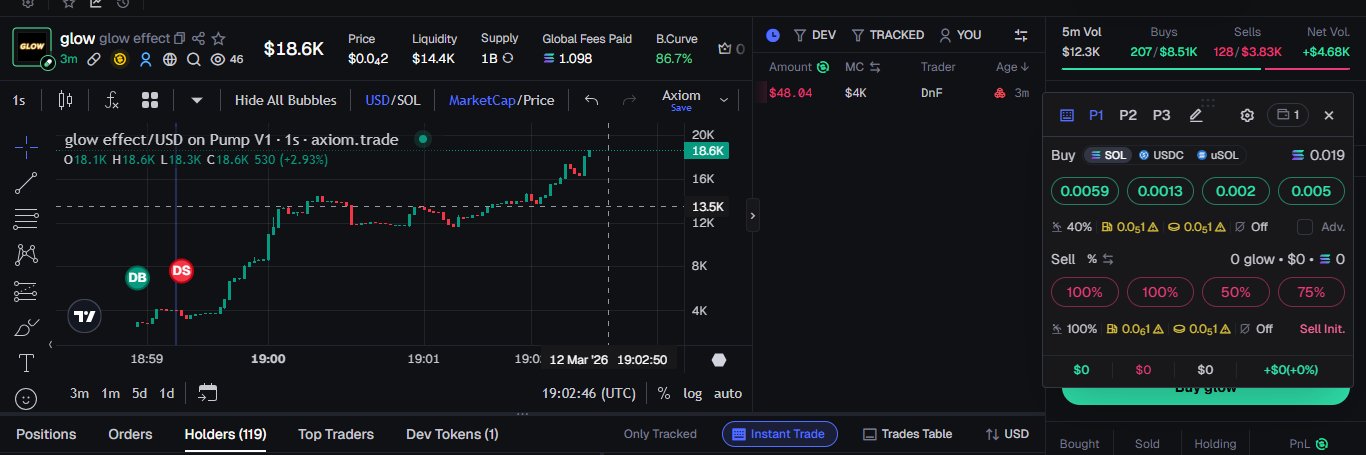1366x455 pixels.
Task: Toggle percent scale on chart
Action: tap(664, 393)
